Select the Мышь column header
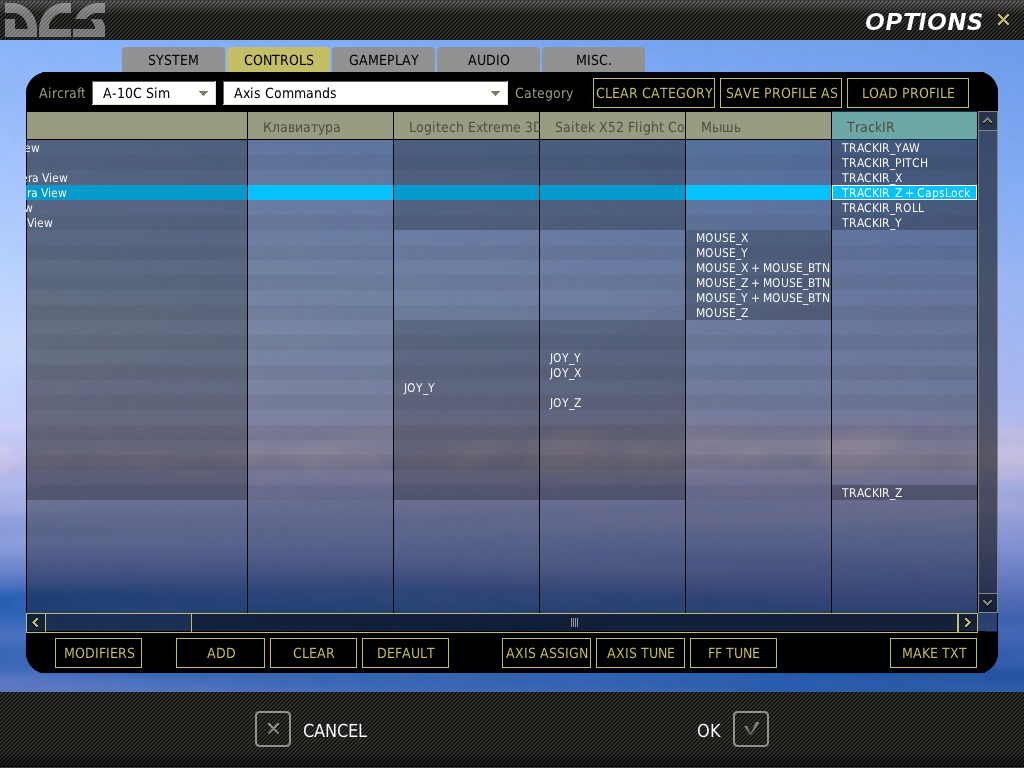 pyautogui.click(x=759, y=127)
